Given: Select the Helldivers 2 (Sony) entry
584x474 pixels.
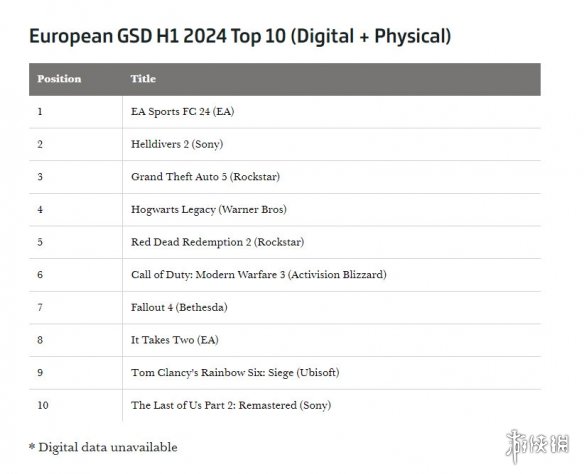Looking at the screenshot, I should 177,144.
